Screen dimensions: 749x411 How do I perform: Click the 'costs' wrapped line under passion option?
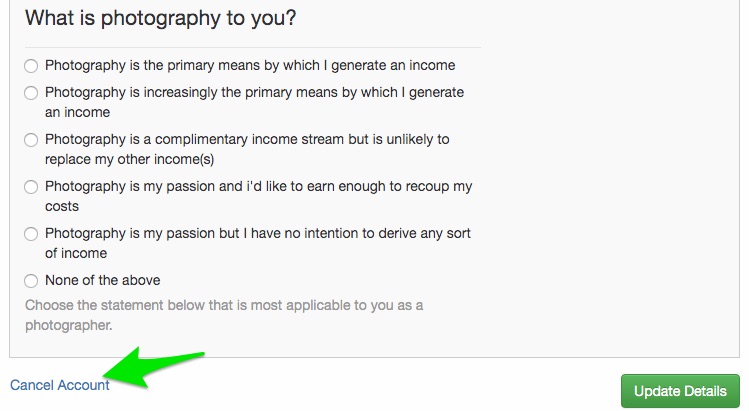(62, 206)
